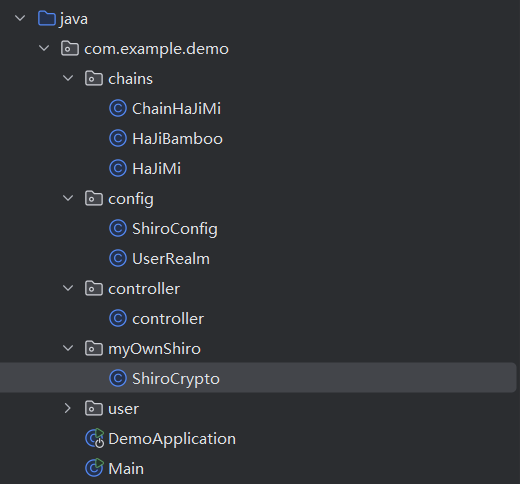Collapse the chains package chevron
520x484 pixels.
[68, 78]
